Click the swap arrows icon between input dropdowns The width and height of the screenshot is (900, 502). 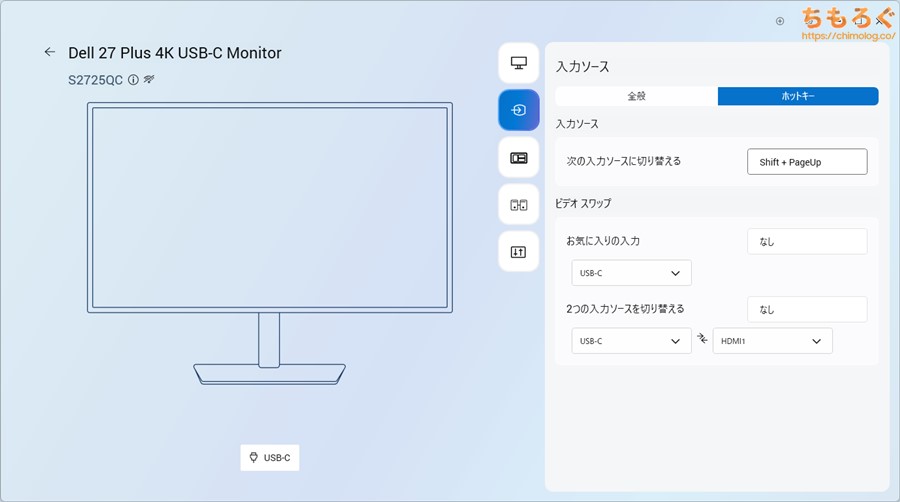click(702, 340)
